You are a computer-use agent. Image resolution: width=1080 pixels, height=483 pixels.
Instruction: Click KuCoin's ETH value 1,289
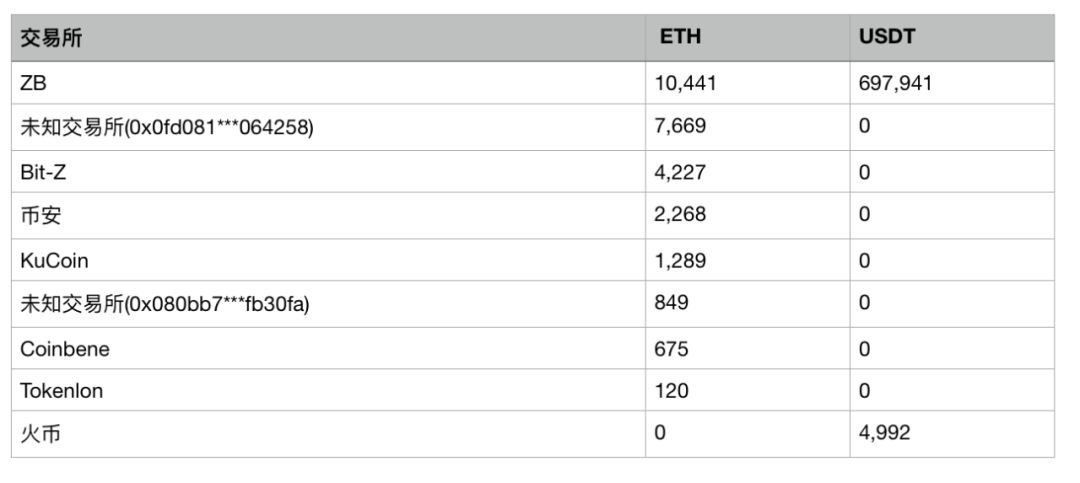pyautogui.click(x=680, y=260)
